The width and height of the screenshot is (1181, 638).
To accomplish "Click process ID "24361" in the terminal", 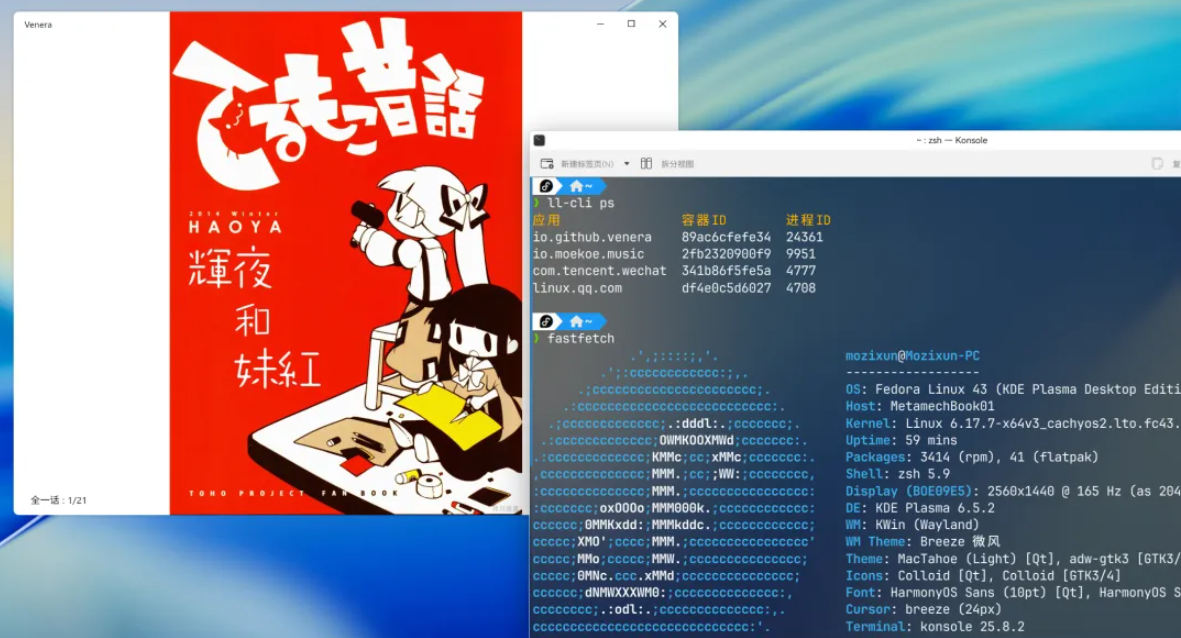I will [x=804, y=237].
